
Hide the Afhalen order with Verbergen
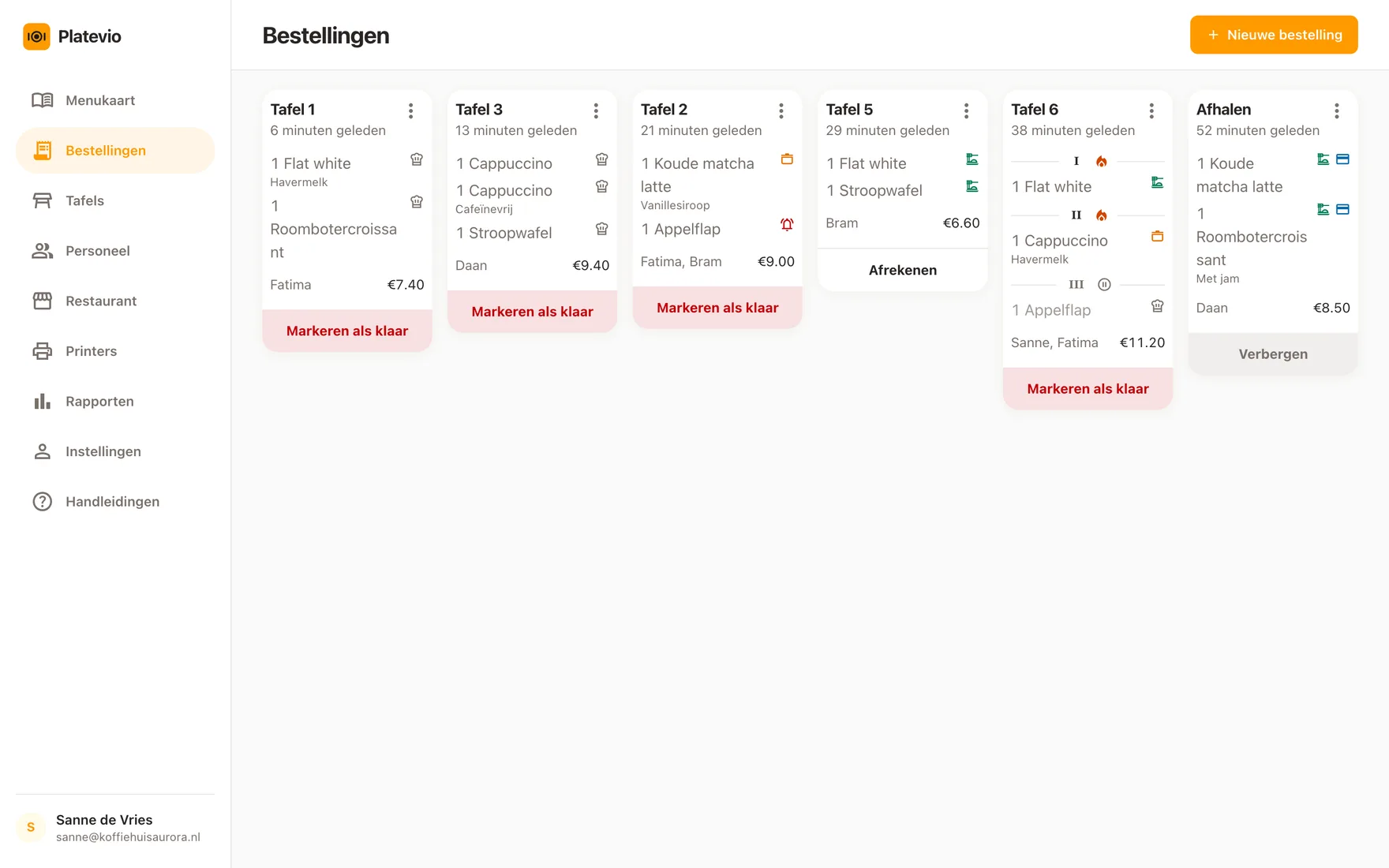(1273, 354)
